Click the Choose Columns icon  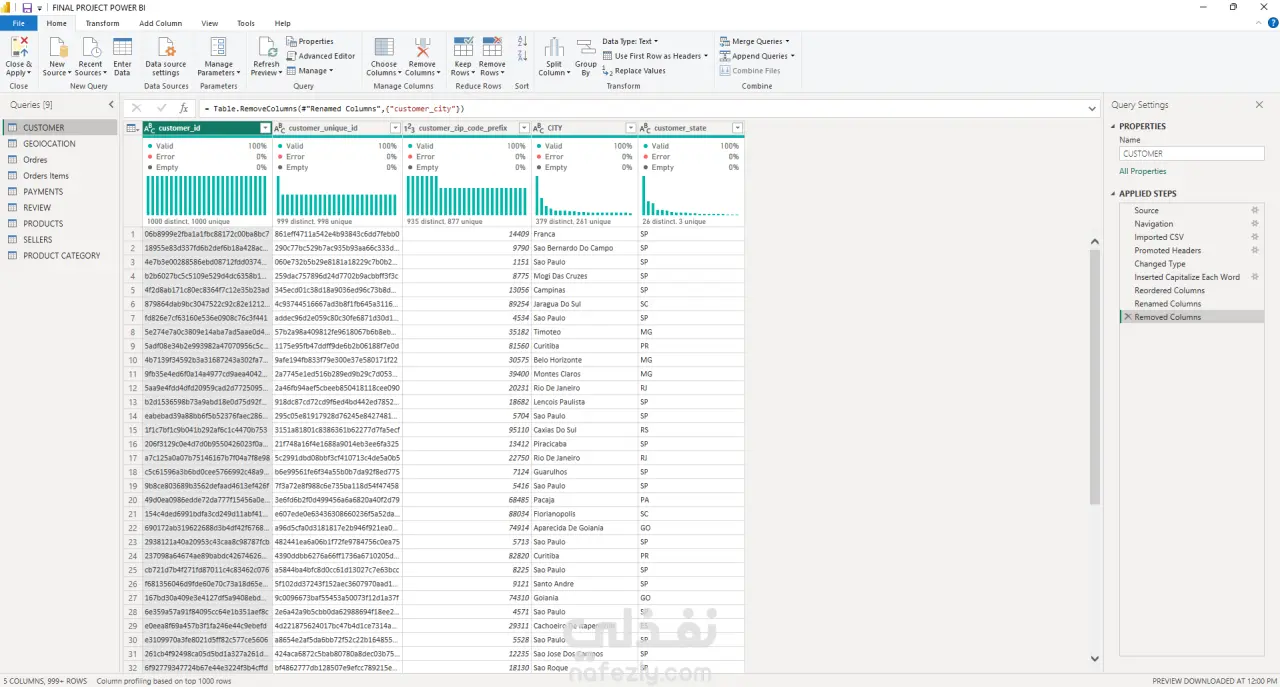[x=384, y=48]
